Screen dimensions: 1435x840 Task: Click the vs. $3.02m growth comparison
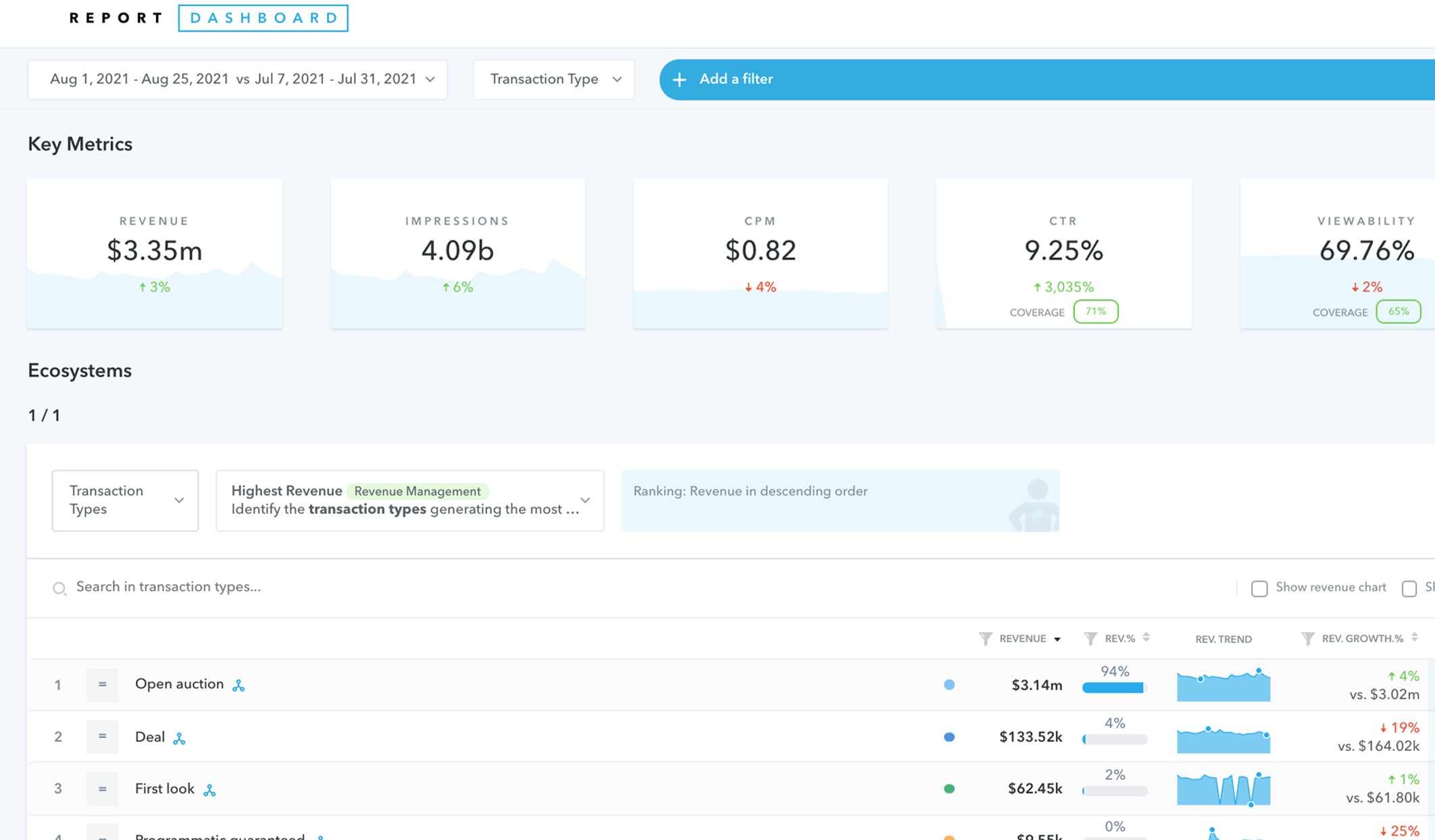point(1384,694)
